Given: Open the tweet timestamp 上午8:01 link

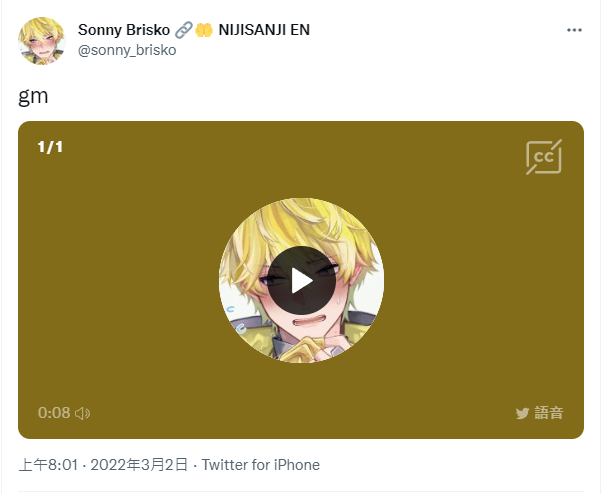Looking at the screenshot, I should [x=48, y=465].
